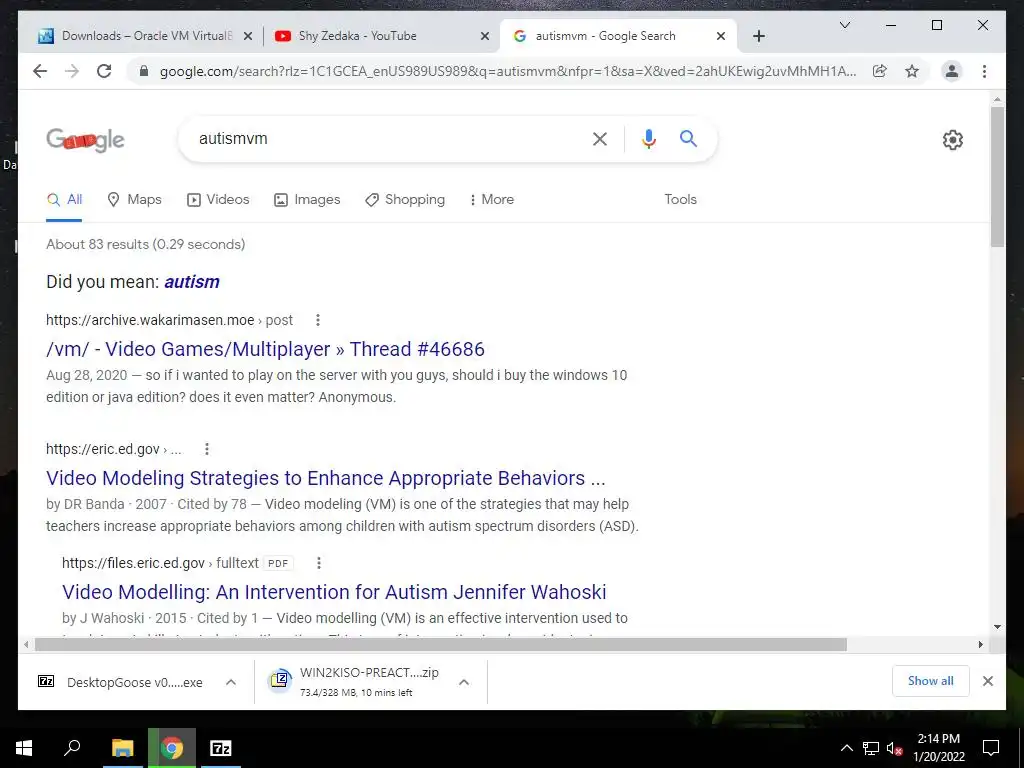
Task: Expand the More search categories
Action: [492, 199]
